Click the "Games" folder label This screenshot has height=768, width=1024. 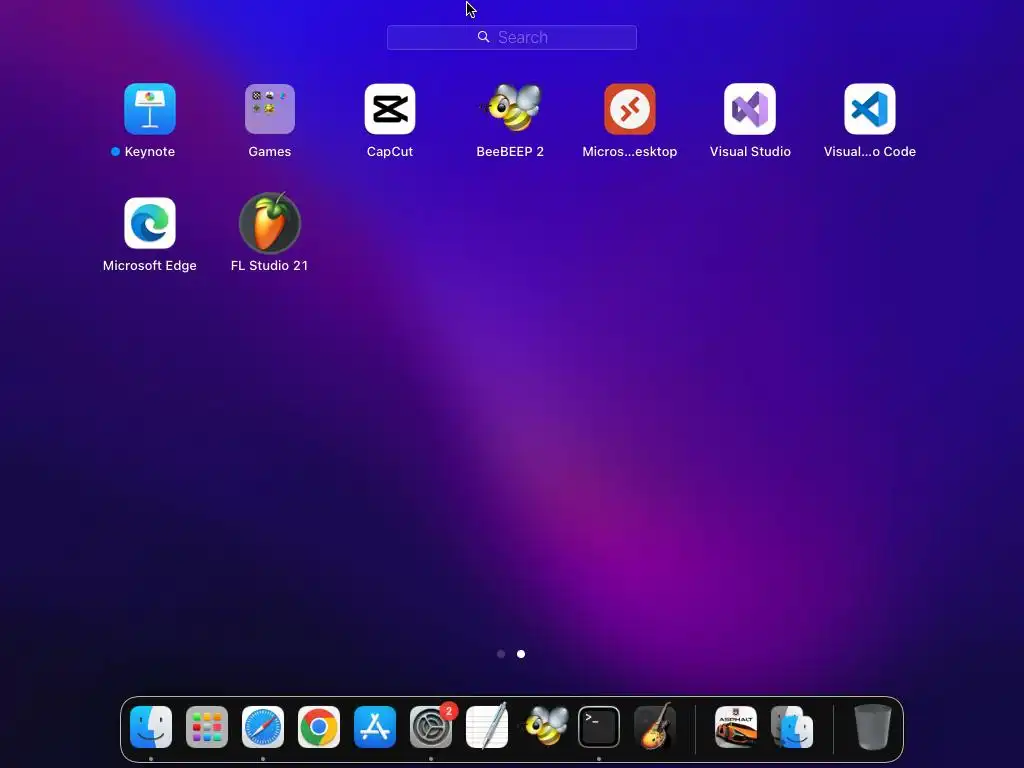tap(270, 152)
